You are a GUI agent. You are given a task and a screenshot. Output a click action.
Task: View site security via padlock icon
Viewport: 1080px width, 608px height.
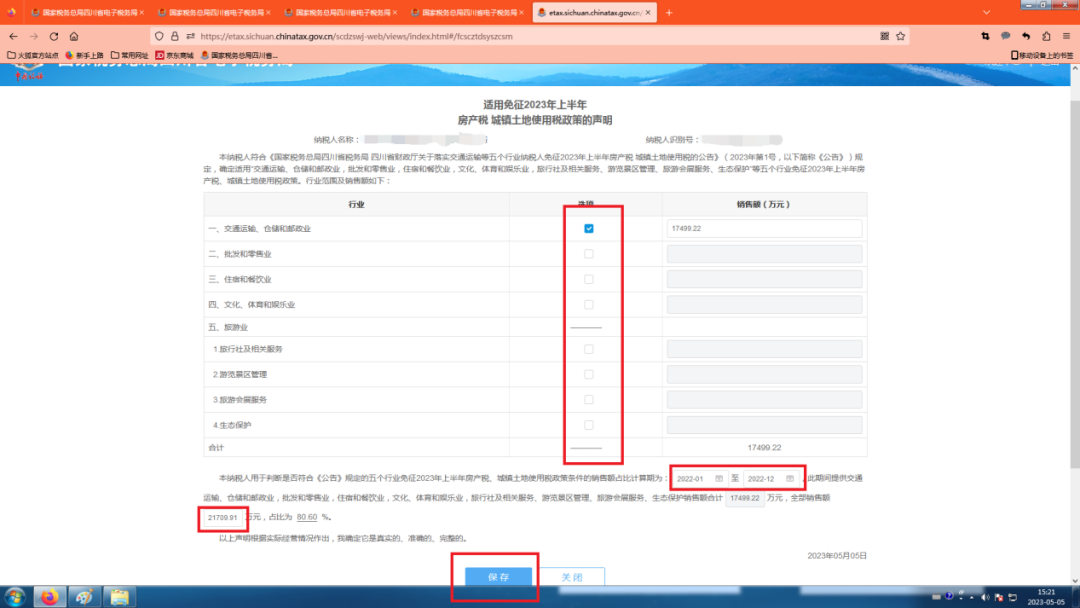pos(175,36)
